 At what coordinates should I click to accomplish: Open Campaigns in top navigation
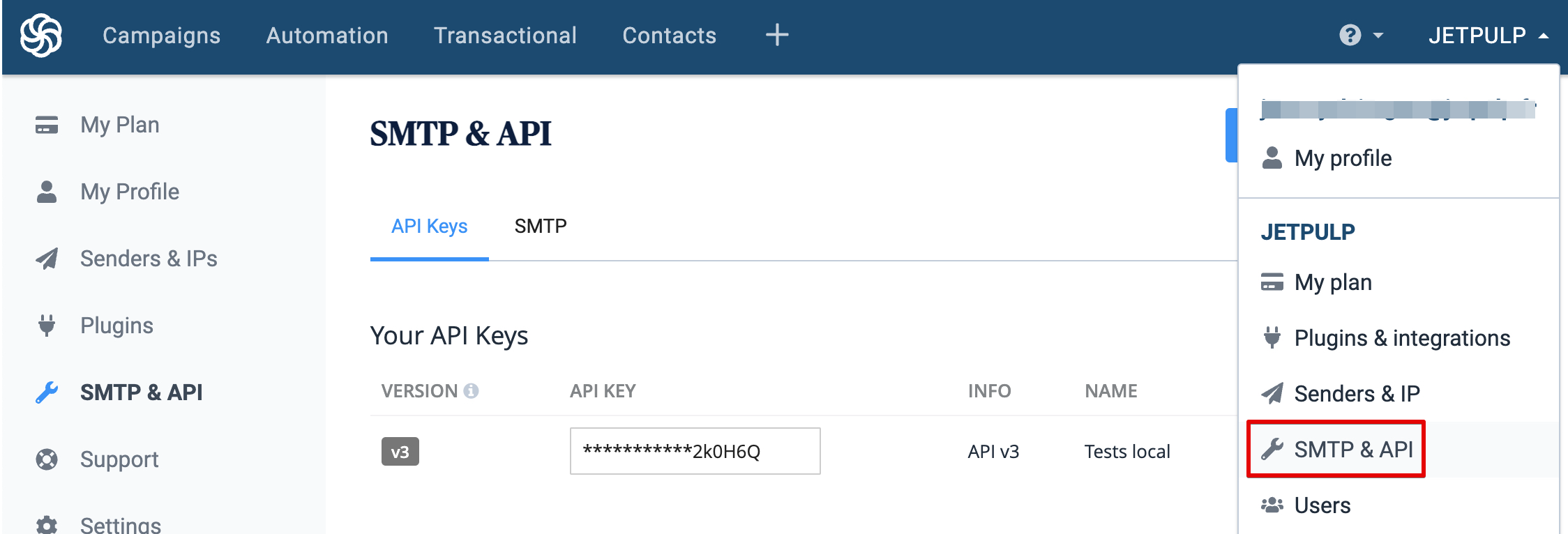[161, 35]
